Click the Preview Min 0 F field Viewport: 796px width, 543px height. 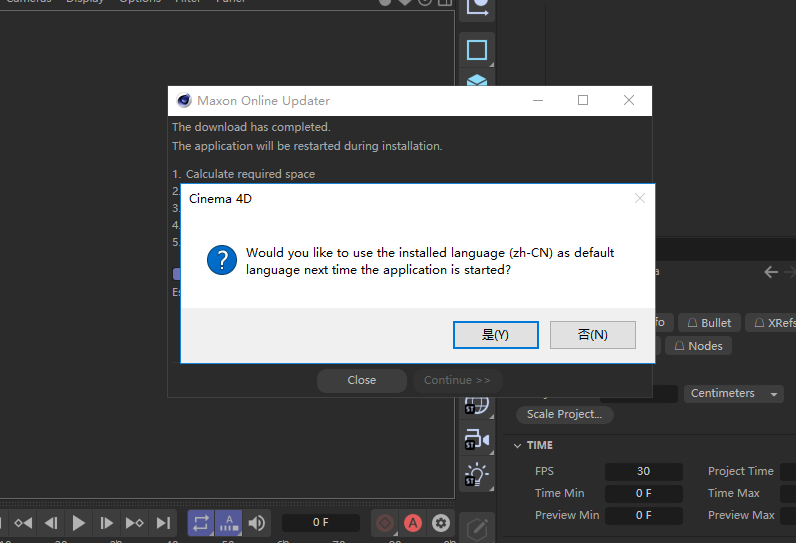pos(644,516)
